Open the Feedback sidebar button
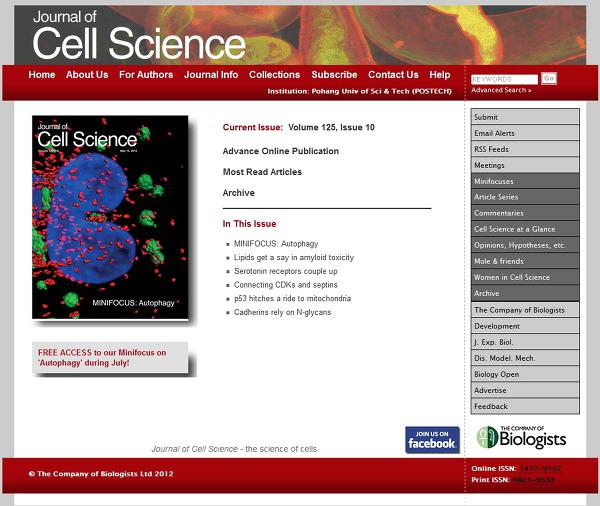This screenshot has width=600, height=506. (x=525, y=406)
